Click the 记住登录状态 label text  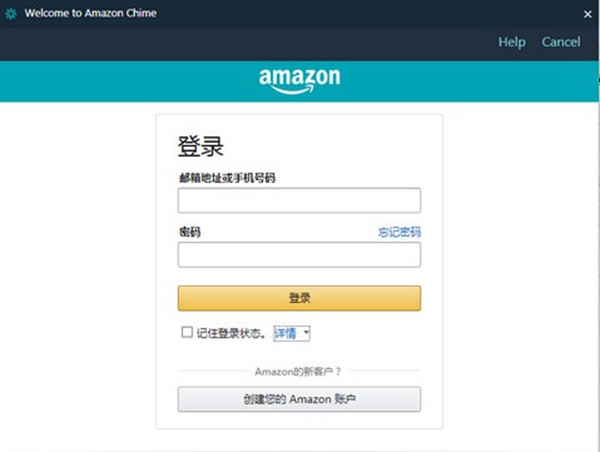coord(230,333)
